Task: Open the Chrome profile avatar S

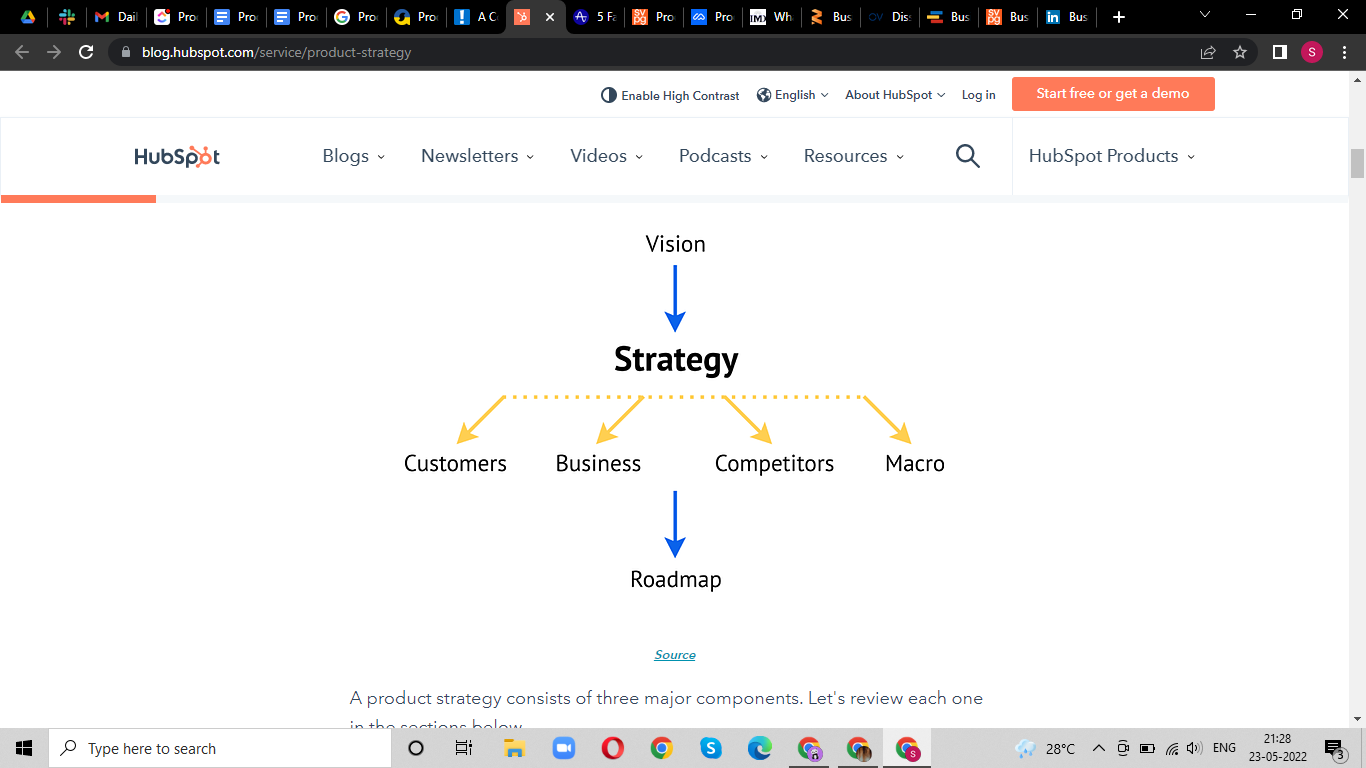Action: (x=1311, y=52)
